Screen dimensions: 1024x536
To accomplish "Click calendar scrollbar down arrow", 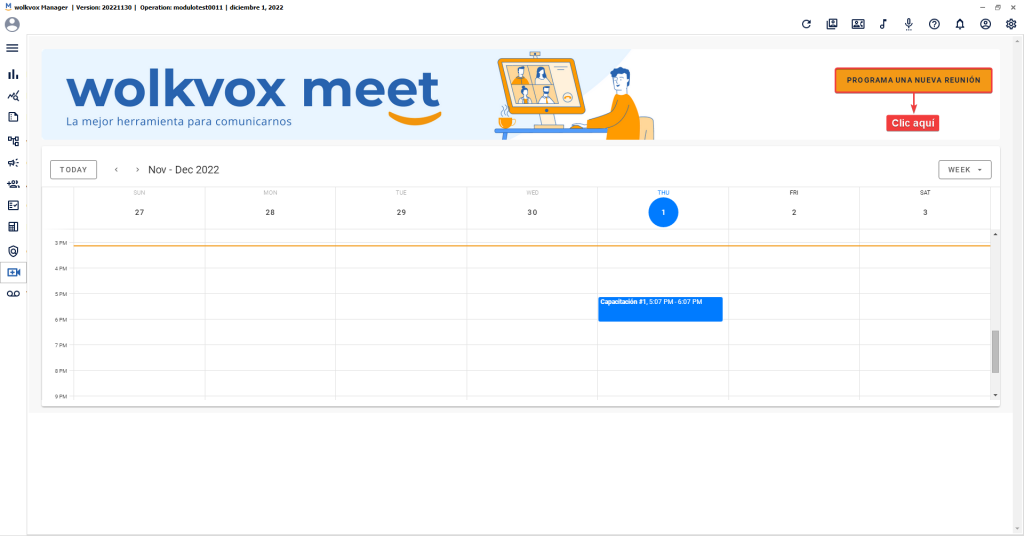I will (995, 395).
